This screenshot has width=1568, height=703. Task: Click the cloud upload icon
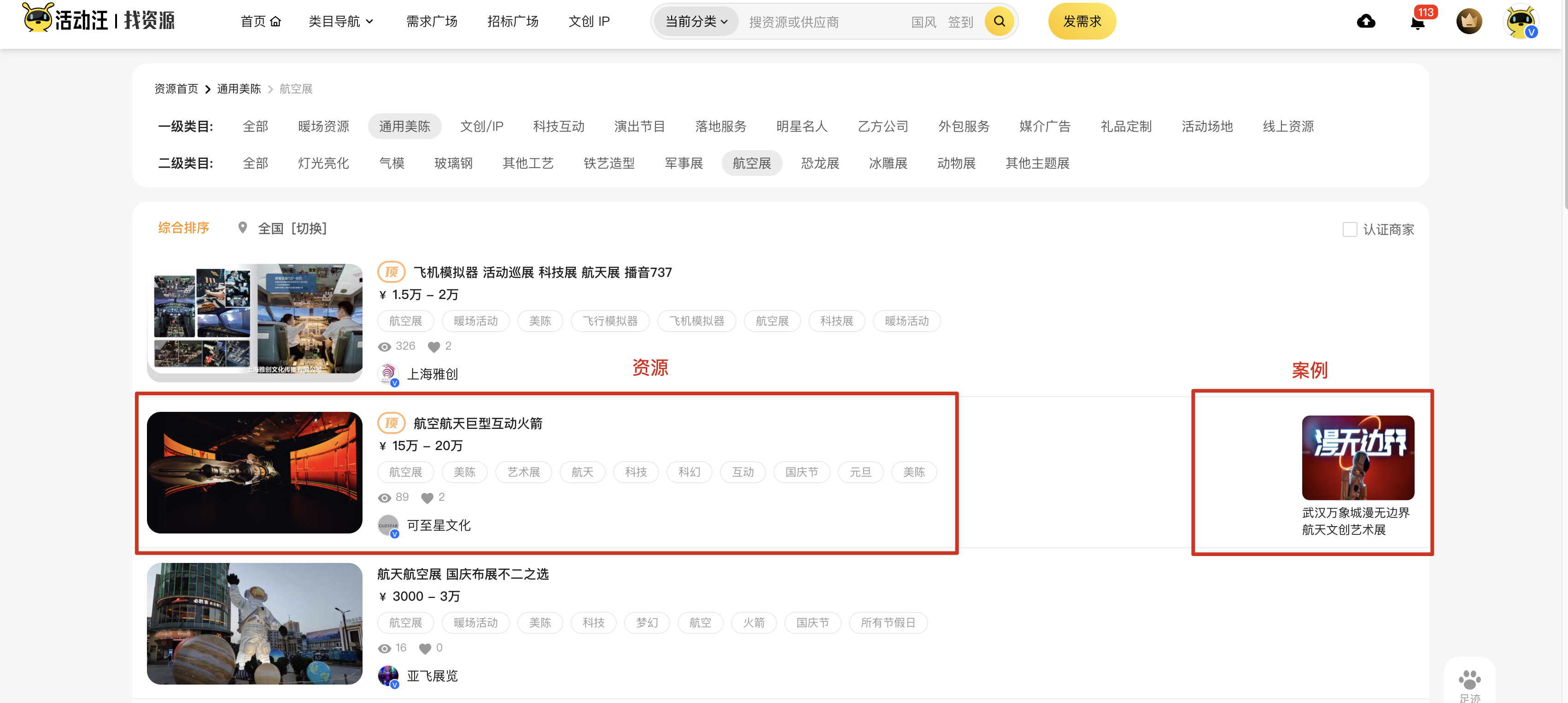point(1366,22)
